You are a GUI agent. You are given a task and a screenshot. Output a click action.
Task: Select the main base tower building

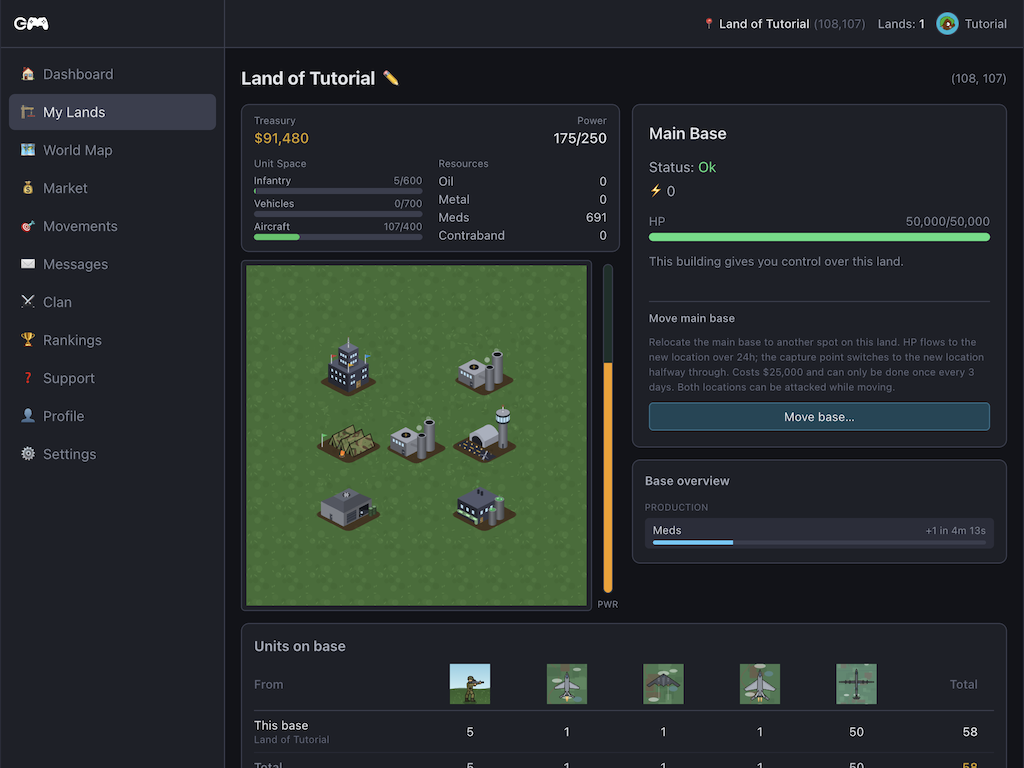pos(349,367)
